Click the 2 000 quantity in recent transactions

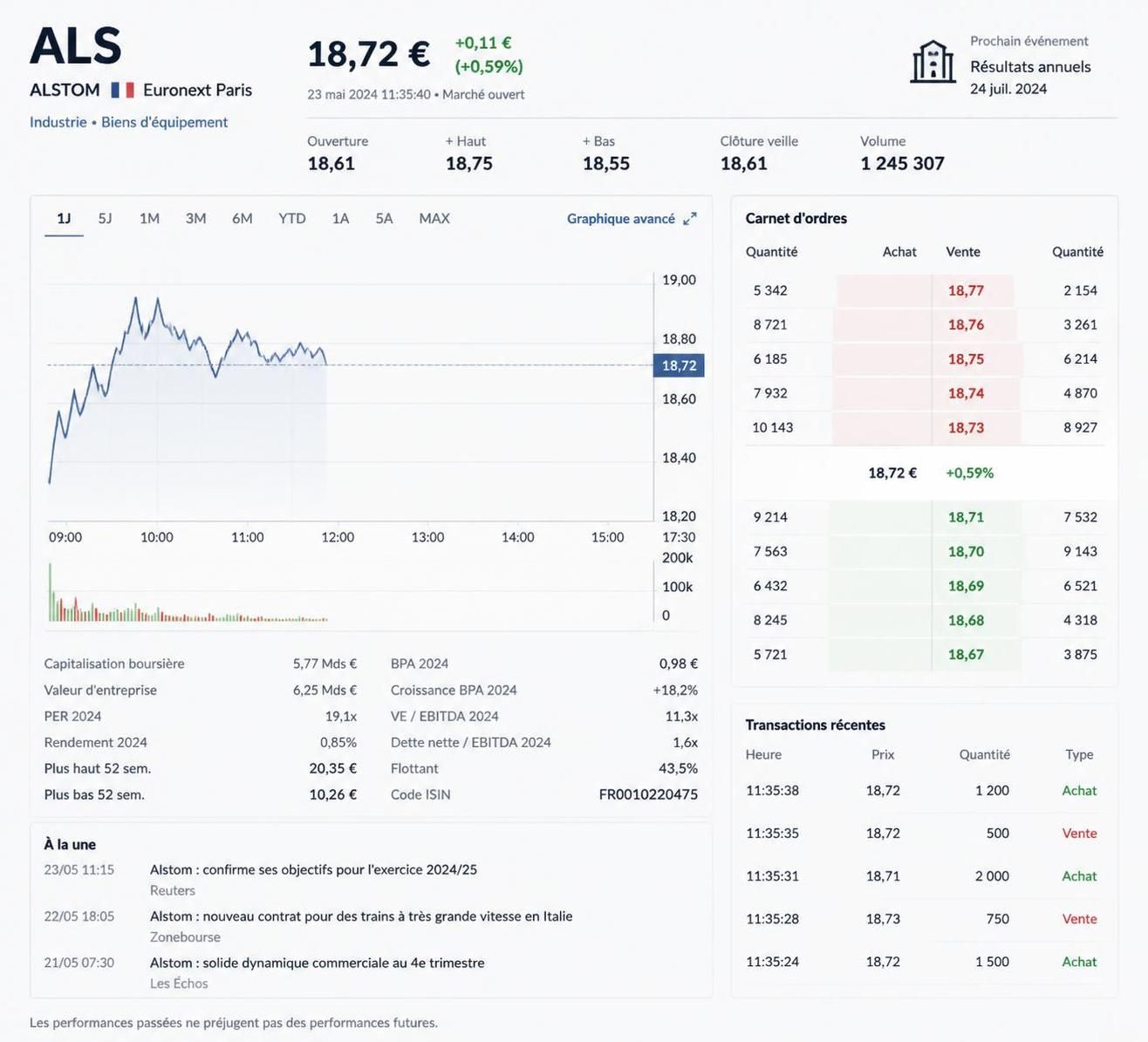(992, 875)
